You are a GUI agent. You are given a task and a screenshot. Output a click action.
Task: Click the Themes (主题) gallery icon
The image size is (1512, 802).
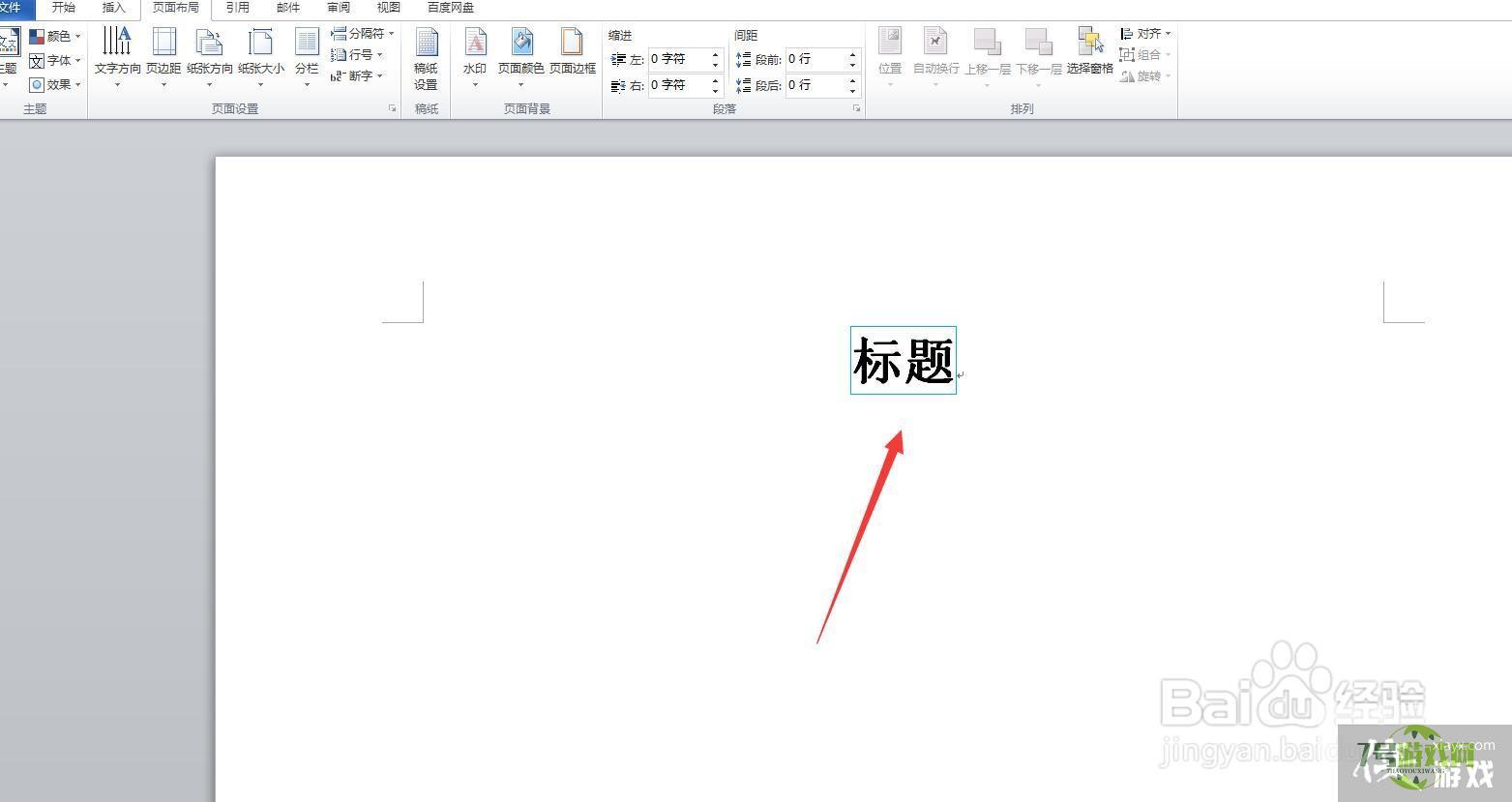pyautogui.click(x=8, y=42)
